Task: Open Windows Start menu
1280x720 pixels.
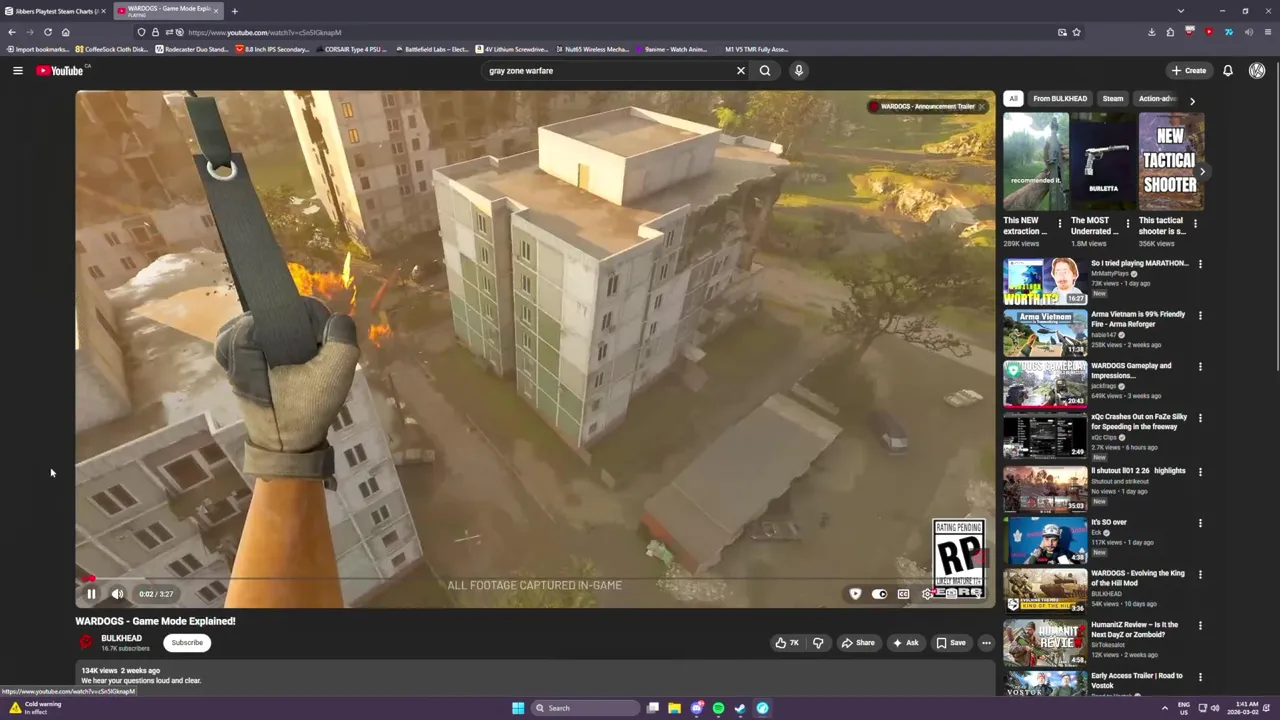Action: (518, 708)
